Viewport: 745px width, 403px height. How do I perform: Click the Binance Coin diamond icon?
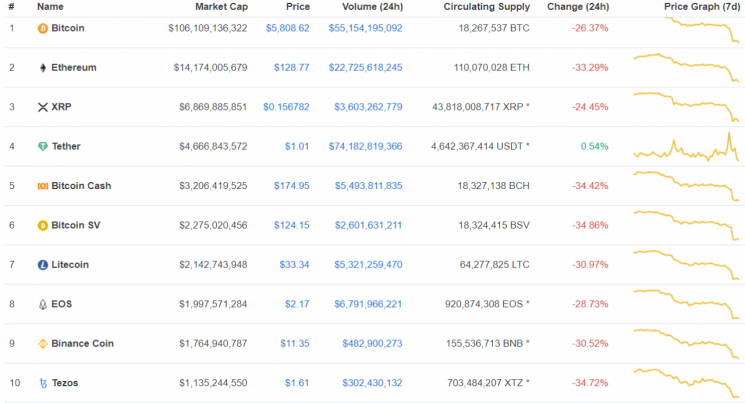43,344
